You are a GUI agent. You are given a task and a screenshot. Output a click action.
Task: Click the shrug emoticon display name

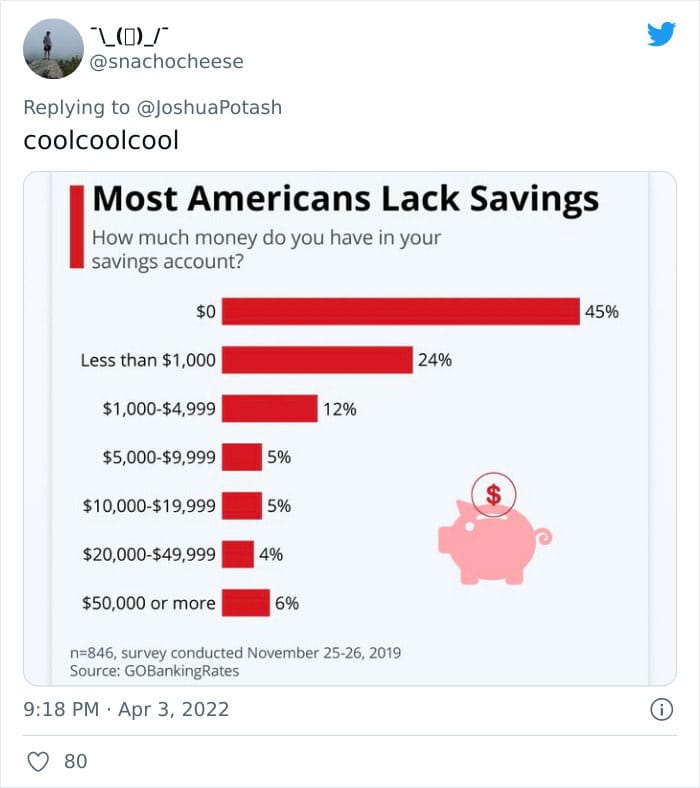129,36
